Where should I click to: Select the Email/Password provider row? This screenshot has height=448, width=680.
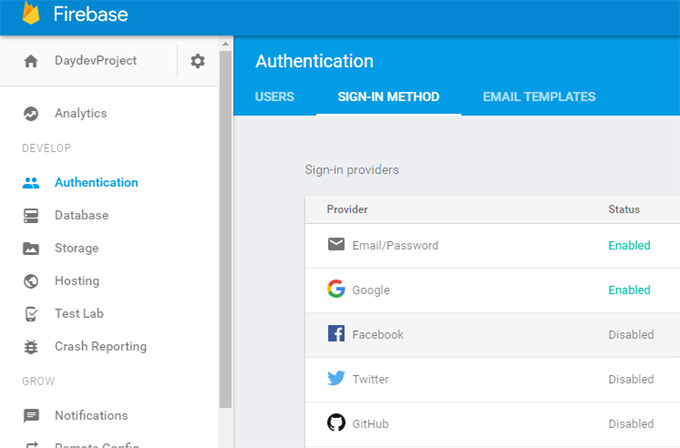tap(492, 246)
